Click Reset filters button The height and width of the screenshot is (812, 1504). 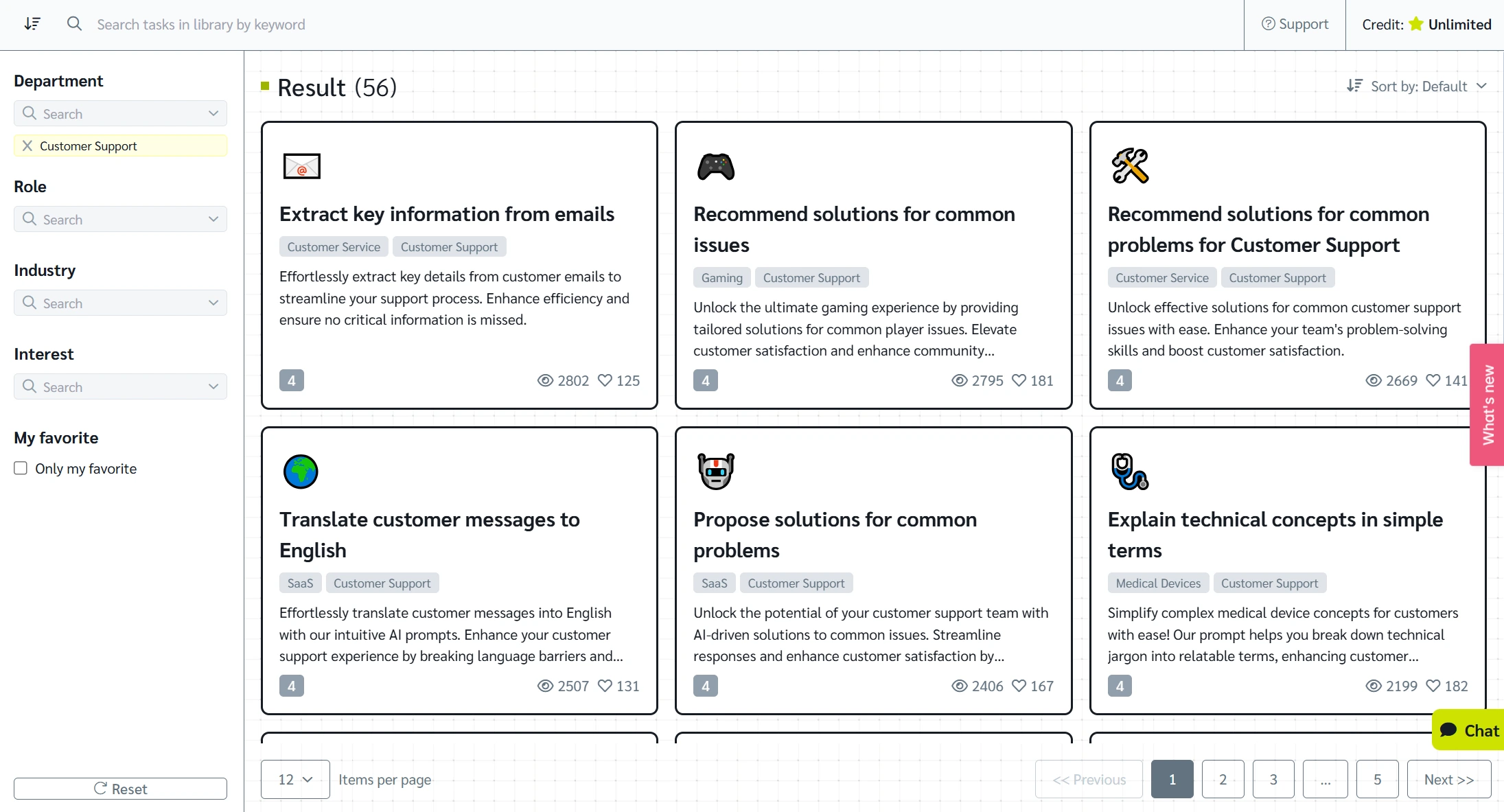coord(120,790)
